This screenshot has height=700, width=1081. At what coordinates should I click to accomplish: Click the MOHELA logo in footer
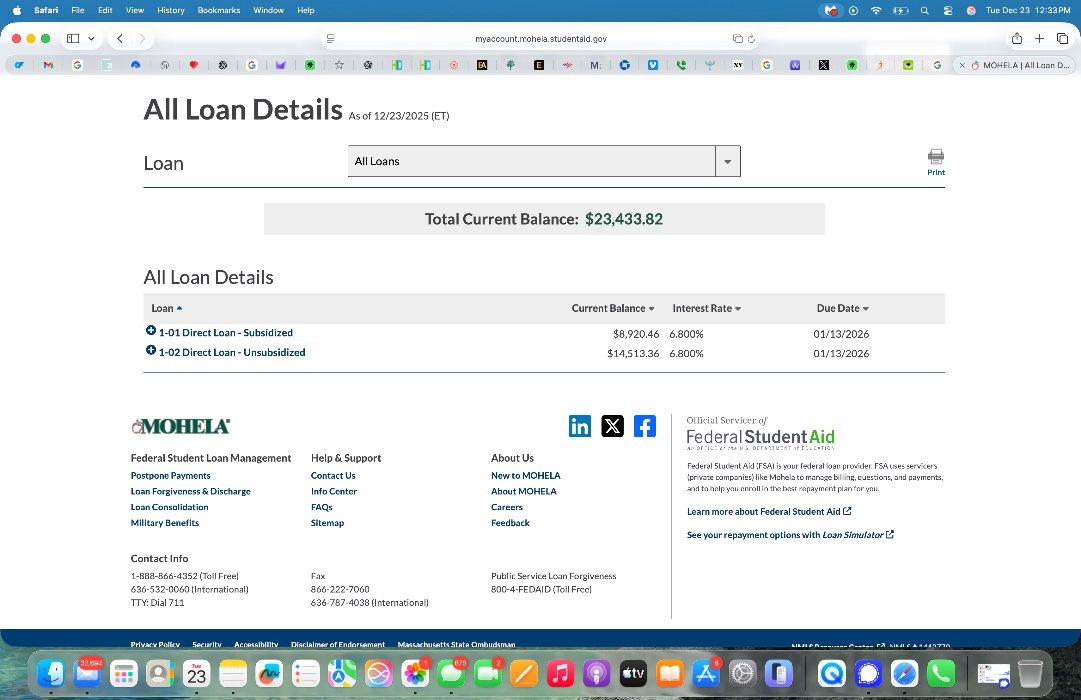[x=181, y=427]
